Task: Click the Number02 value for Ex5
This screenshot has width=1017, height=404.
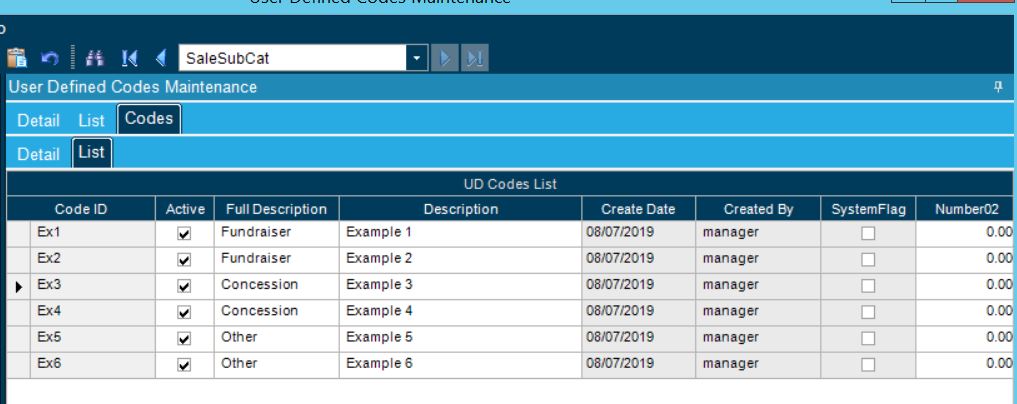Action: point(966,339)
